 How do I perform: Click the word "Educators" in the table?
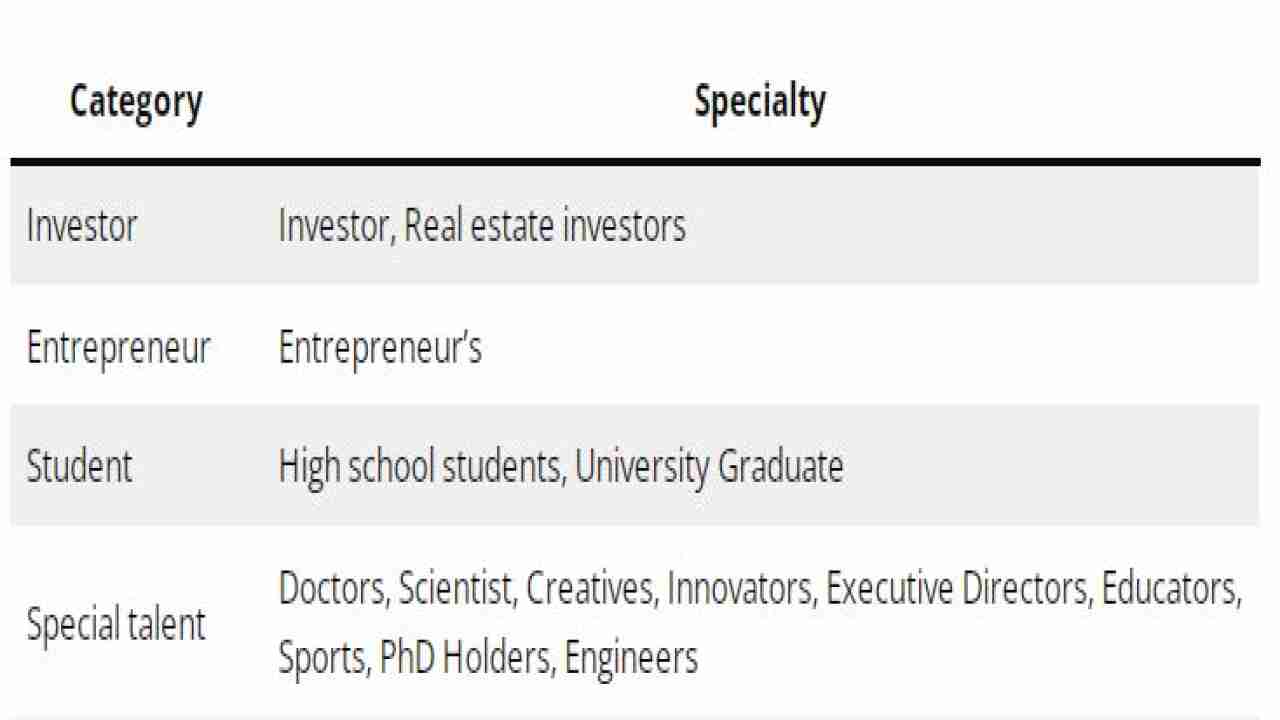tap(1170, 589)
